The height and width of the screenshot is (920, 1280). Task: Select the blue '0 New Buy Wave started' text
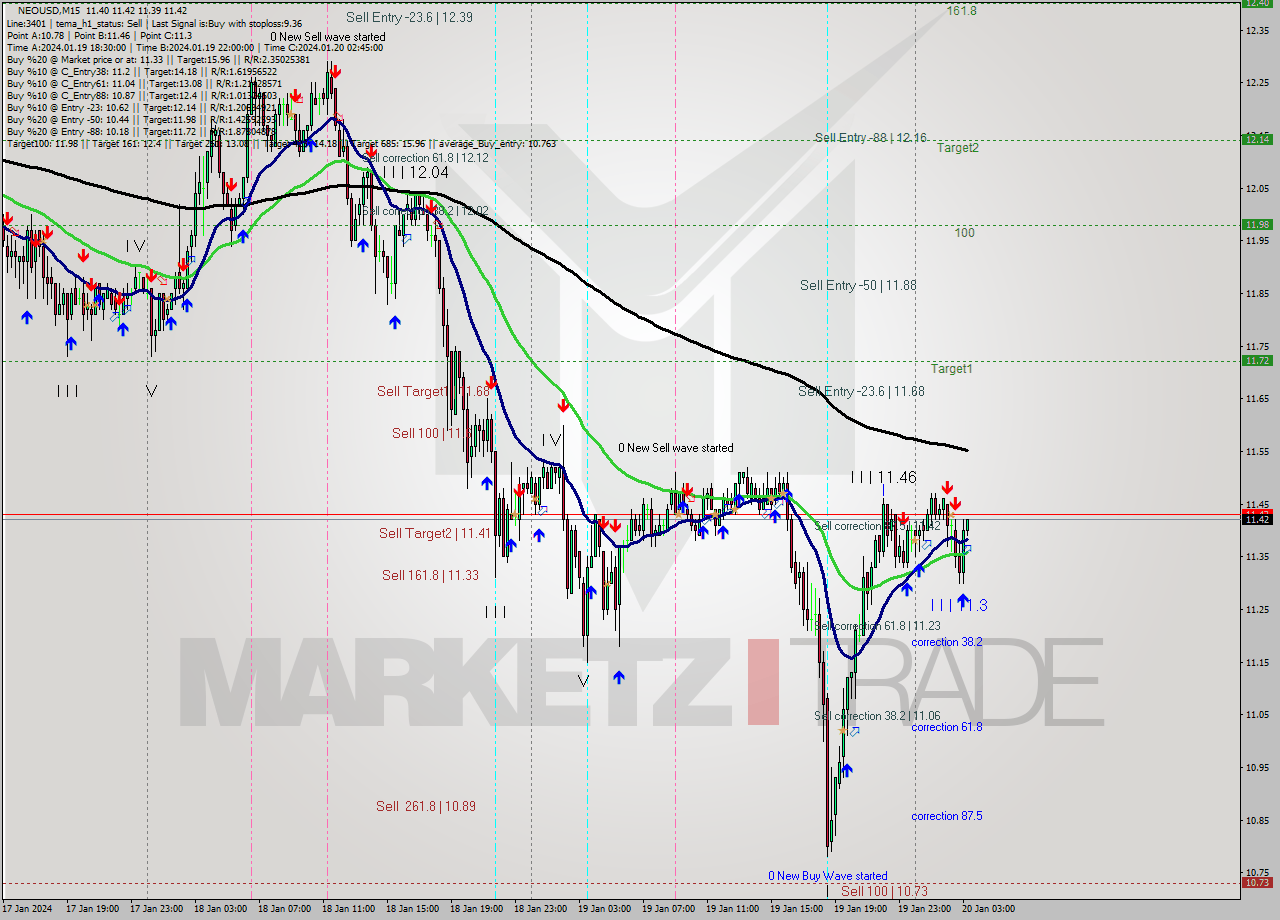(x=827, y=876)
